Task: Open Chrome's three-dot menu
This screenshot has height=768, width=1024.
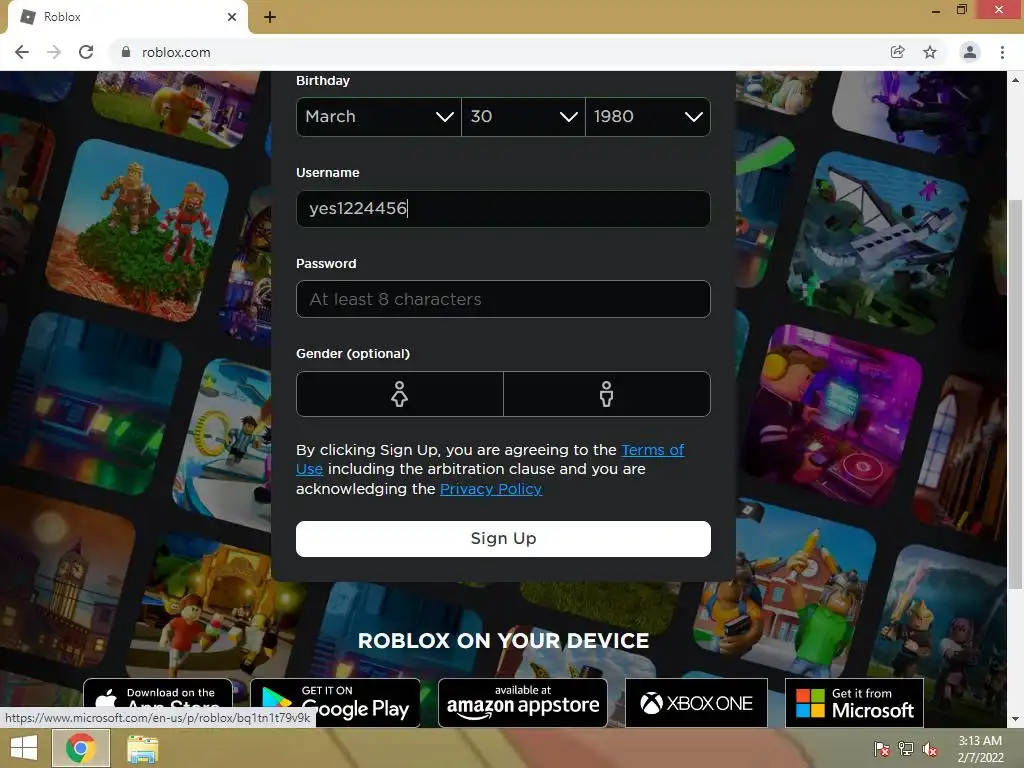Action: click(1002, 52)
